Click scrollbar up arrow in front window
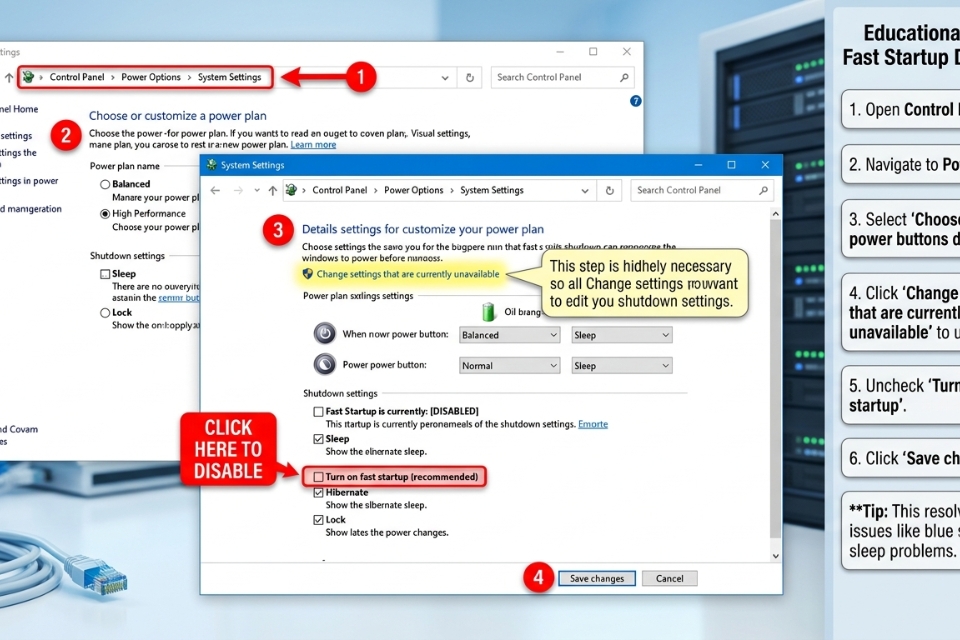Viewport: 960px width, 640px height. (775, 214)
